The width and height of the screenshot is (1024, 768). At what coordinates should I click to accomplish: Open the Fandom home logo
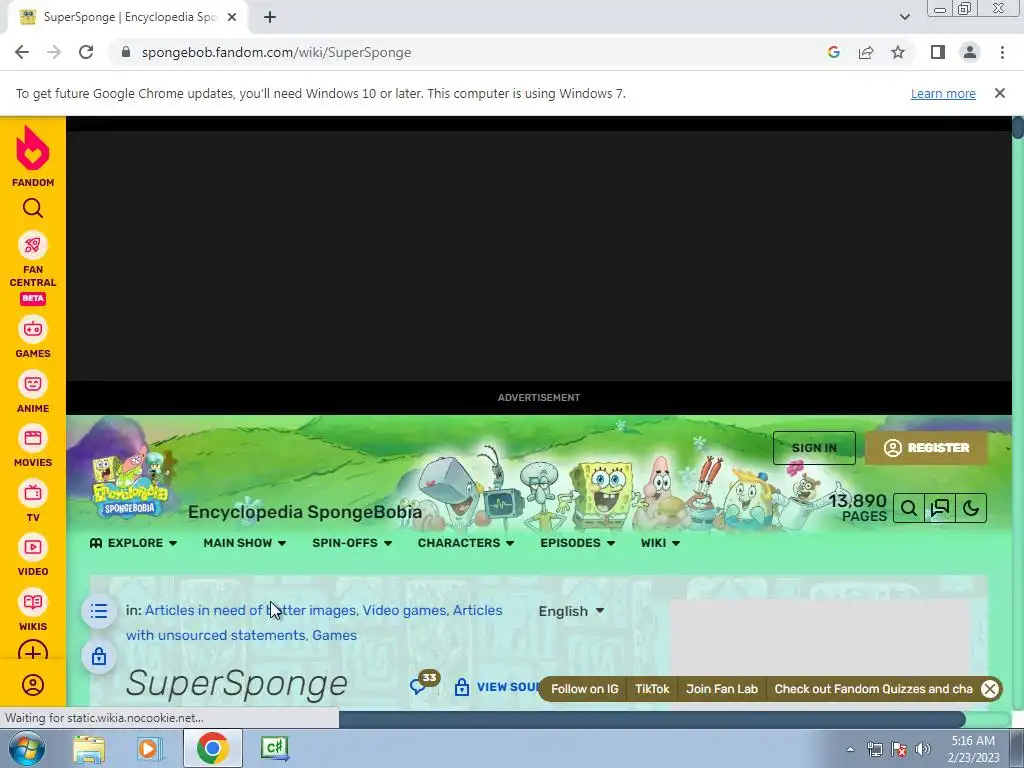[33, 156]
